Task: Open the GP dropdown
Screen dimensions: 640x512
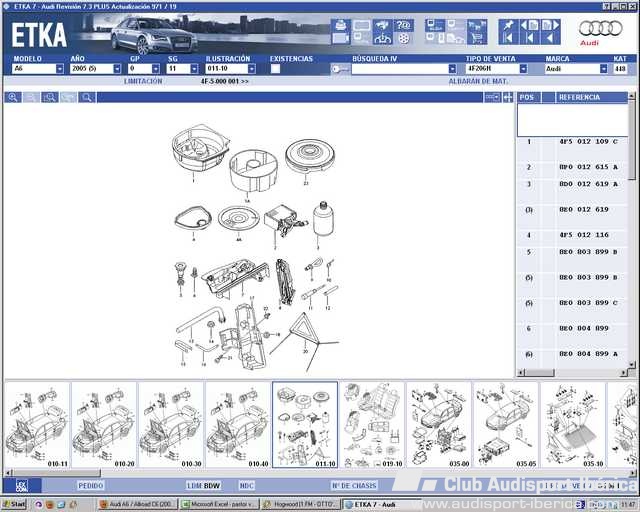Action: (156, 69)
